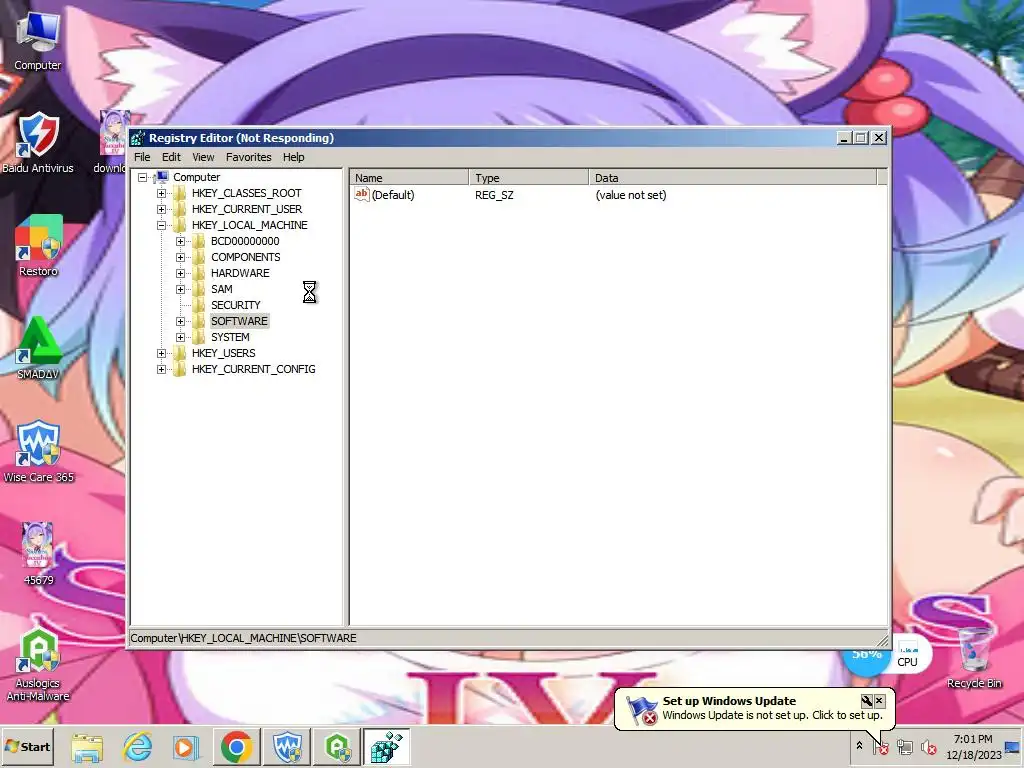Click the (Default) string value icon
The height and width of the screenshot is (768, 1024).
point(362,195)
